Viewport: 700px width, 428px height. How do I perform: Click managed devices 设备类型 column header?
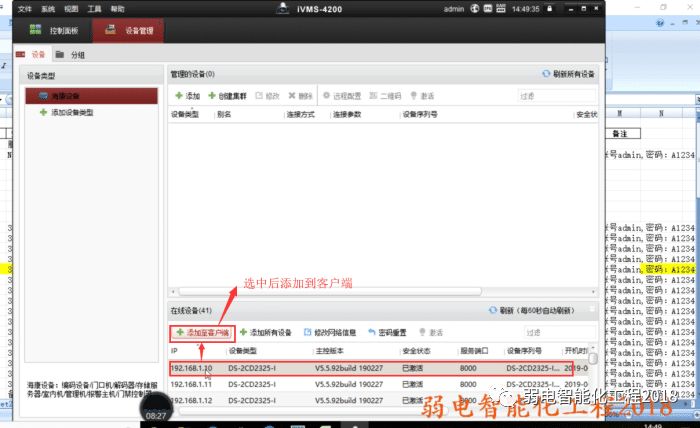click(x=185, y=115)
